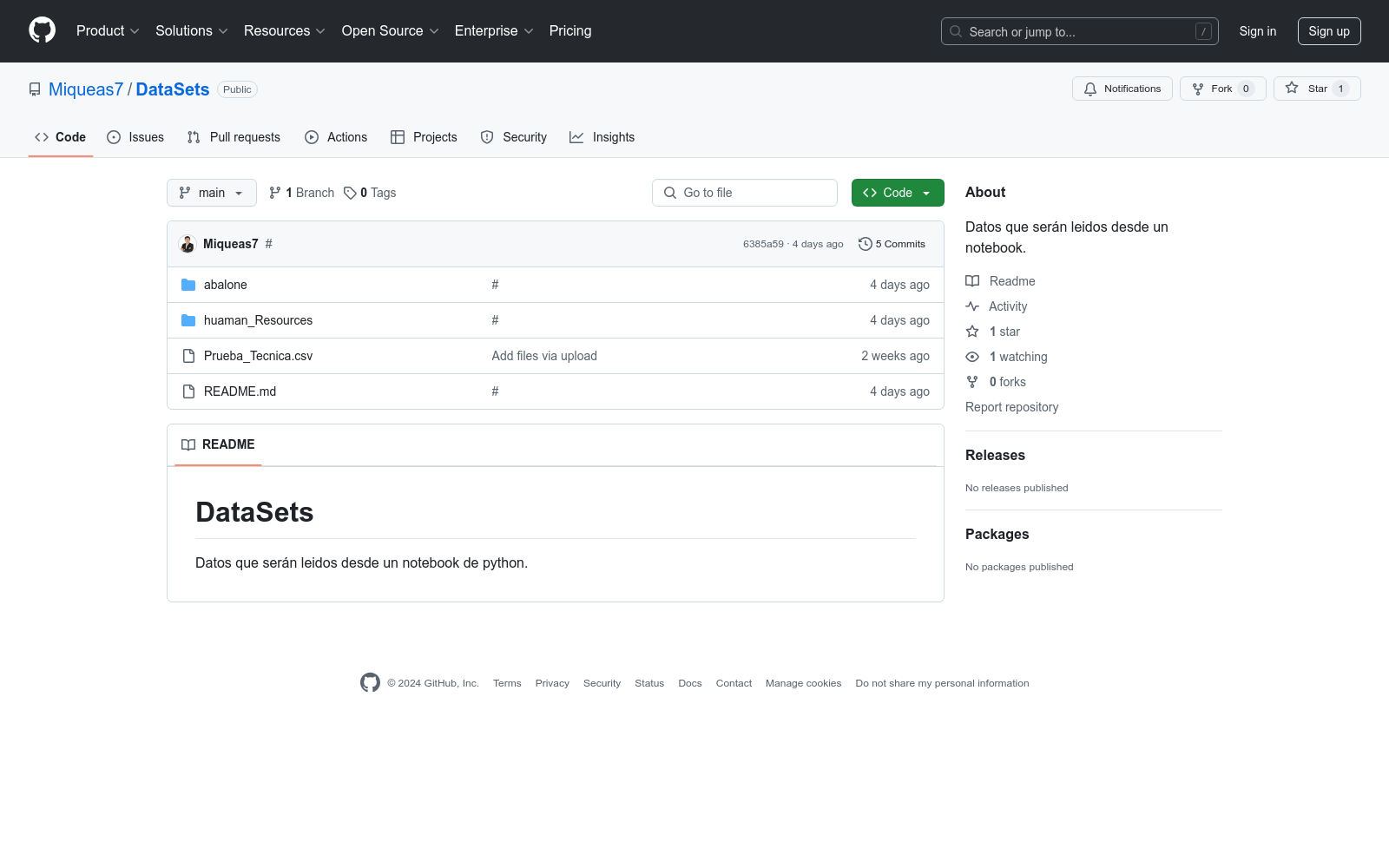Open the green Code dropdown

898,193
